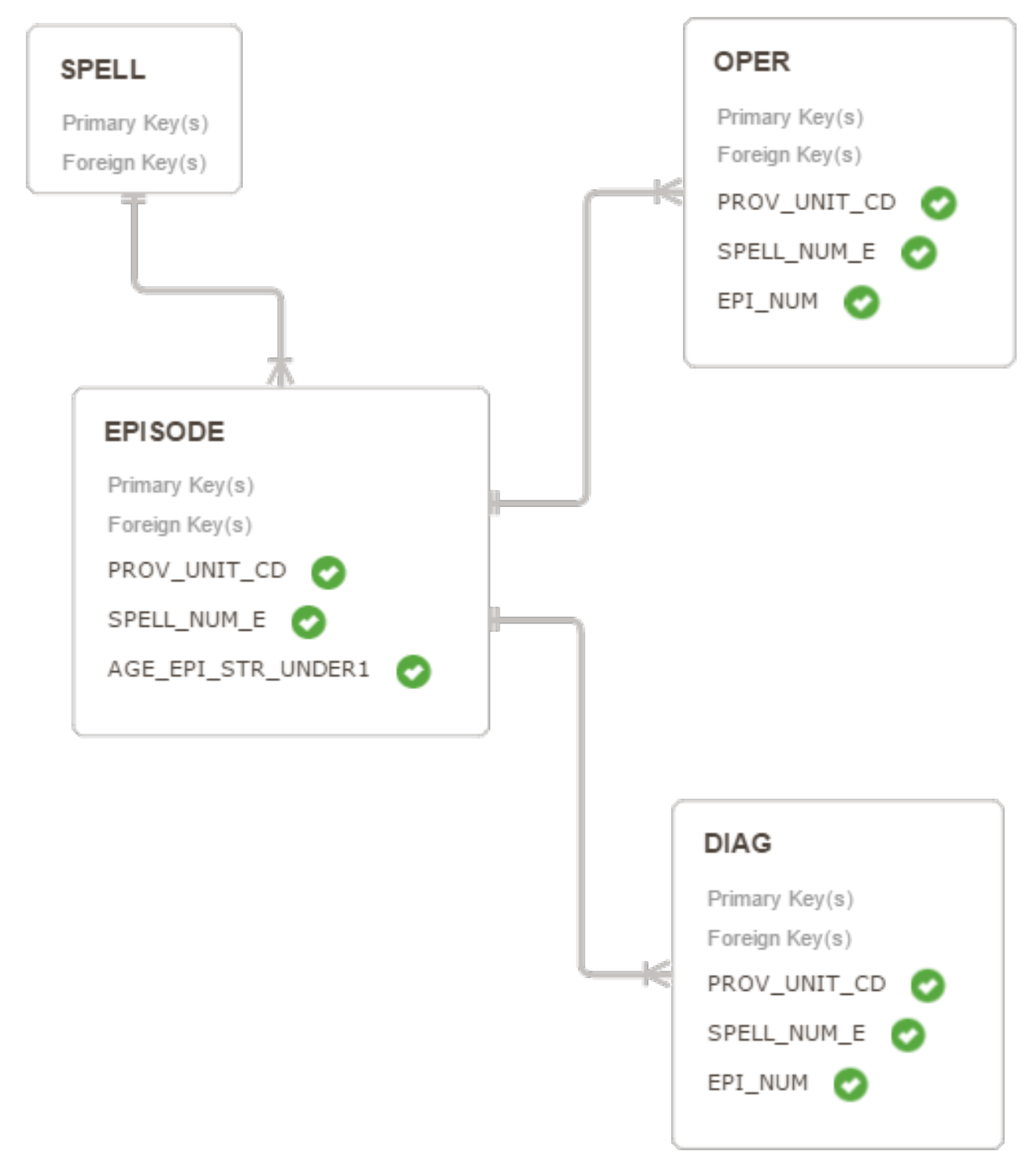Click EPI_NUM column name in DIAG
This screenshot has width=1036, height=1172.
pos(757,1083)
